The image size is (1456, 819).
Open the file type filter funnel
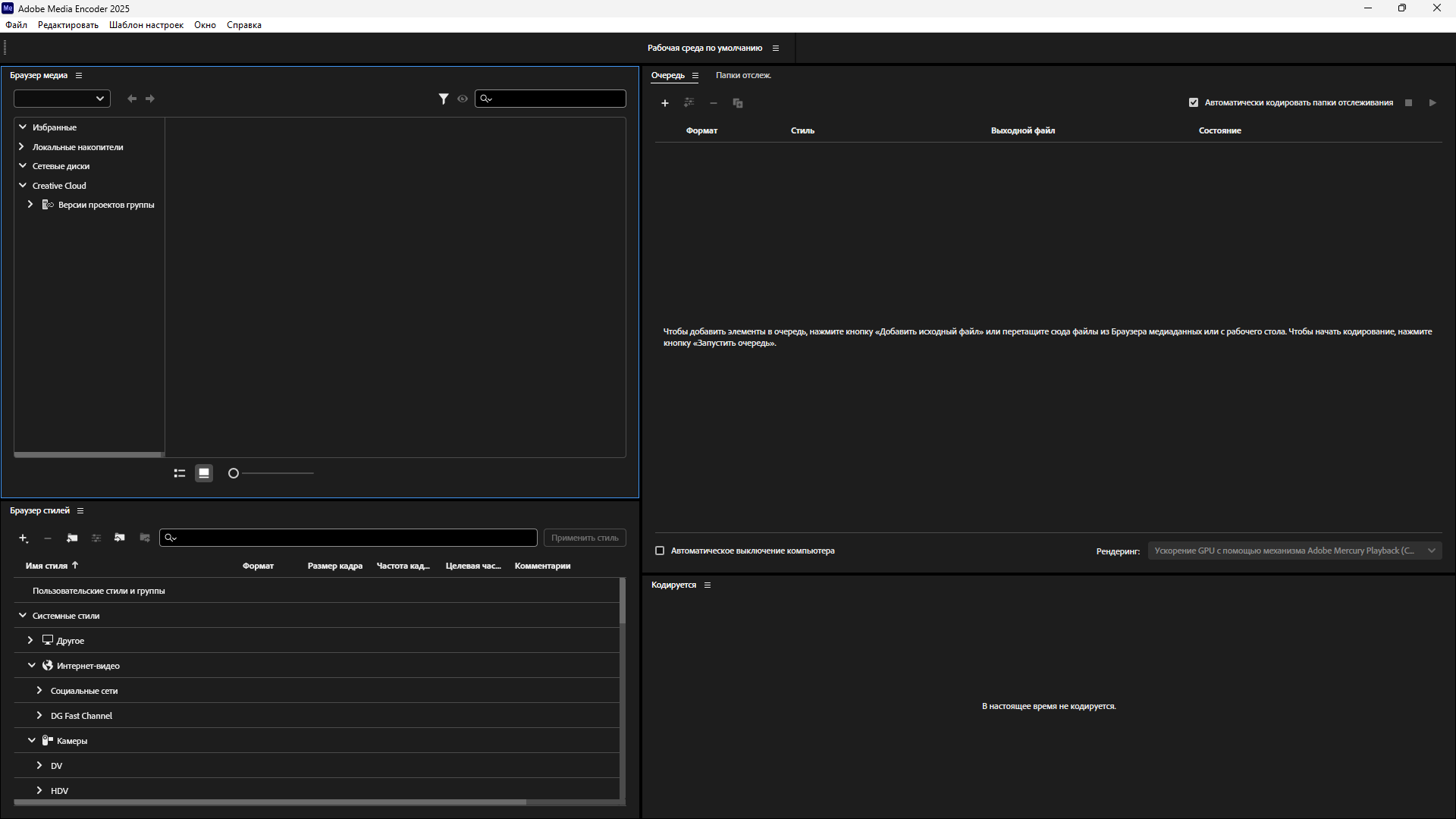click(444, 99)
